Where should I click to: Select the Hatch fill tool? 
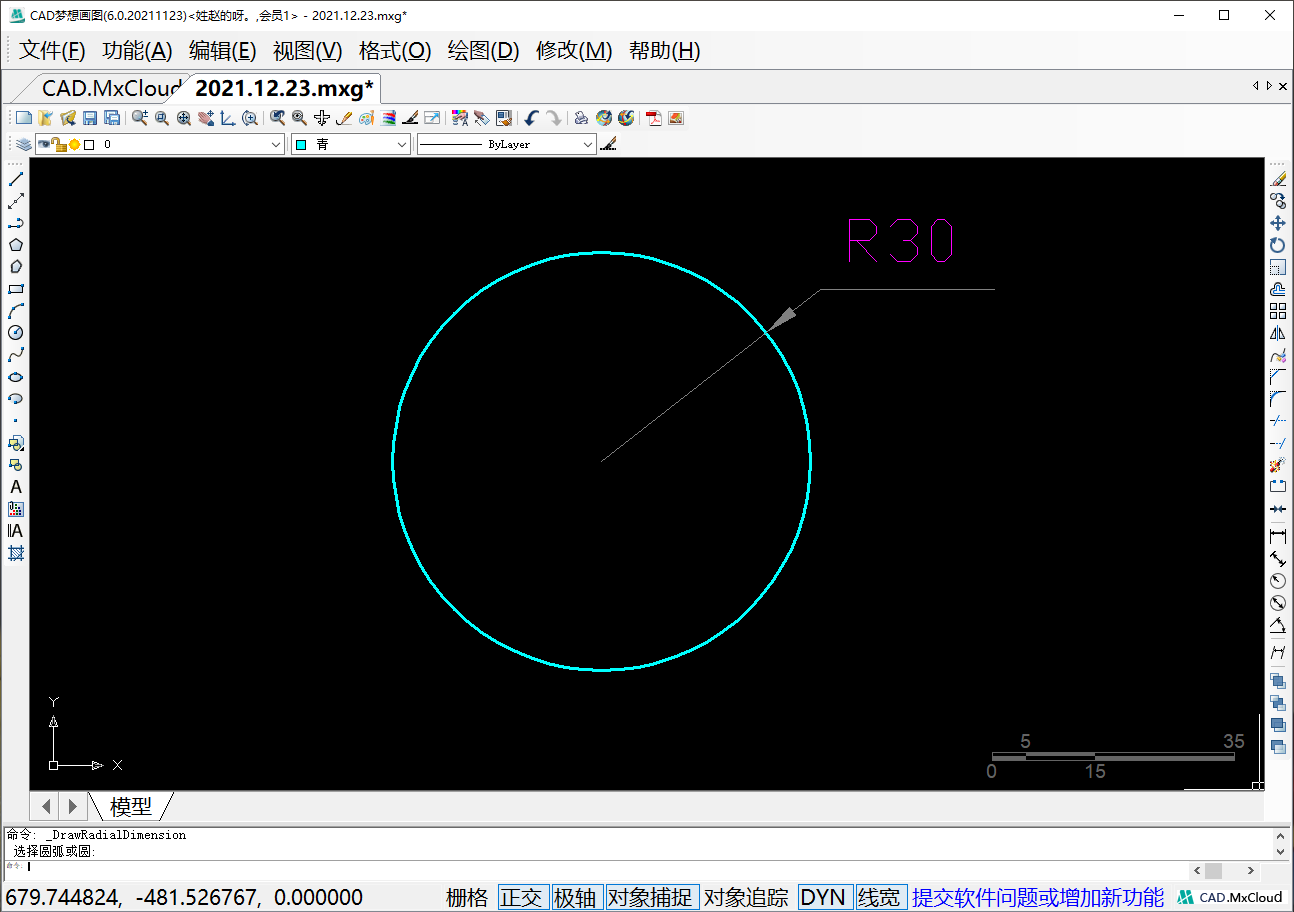(16, 553)
